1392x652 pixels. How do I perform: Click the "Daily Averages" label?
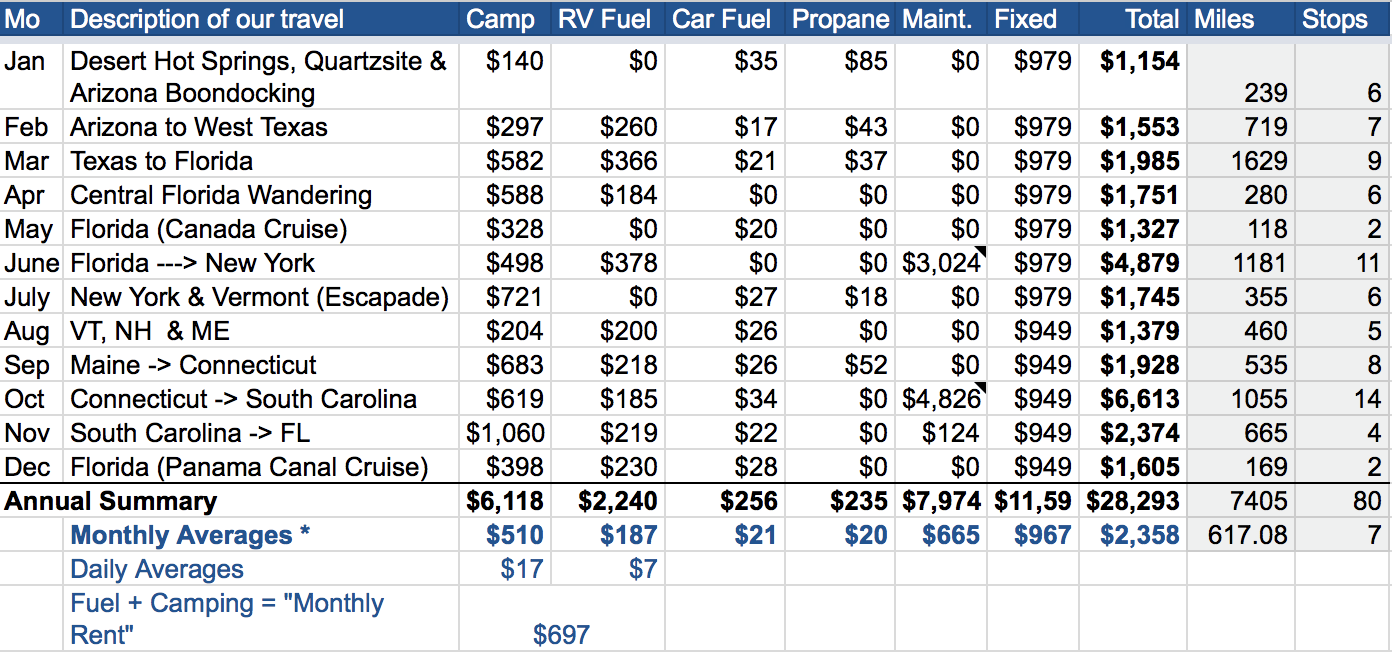coord(157,569)
